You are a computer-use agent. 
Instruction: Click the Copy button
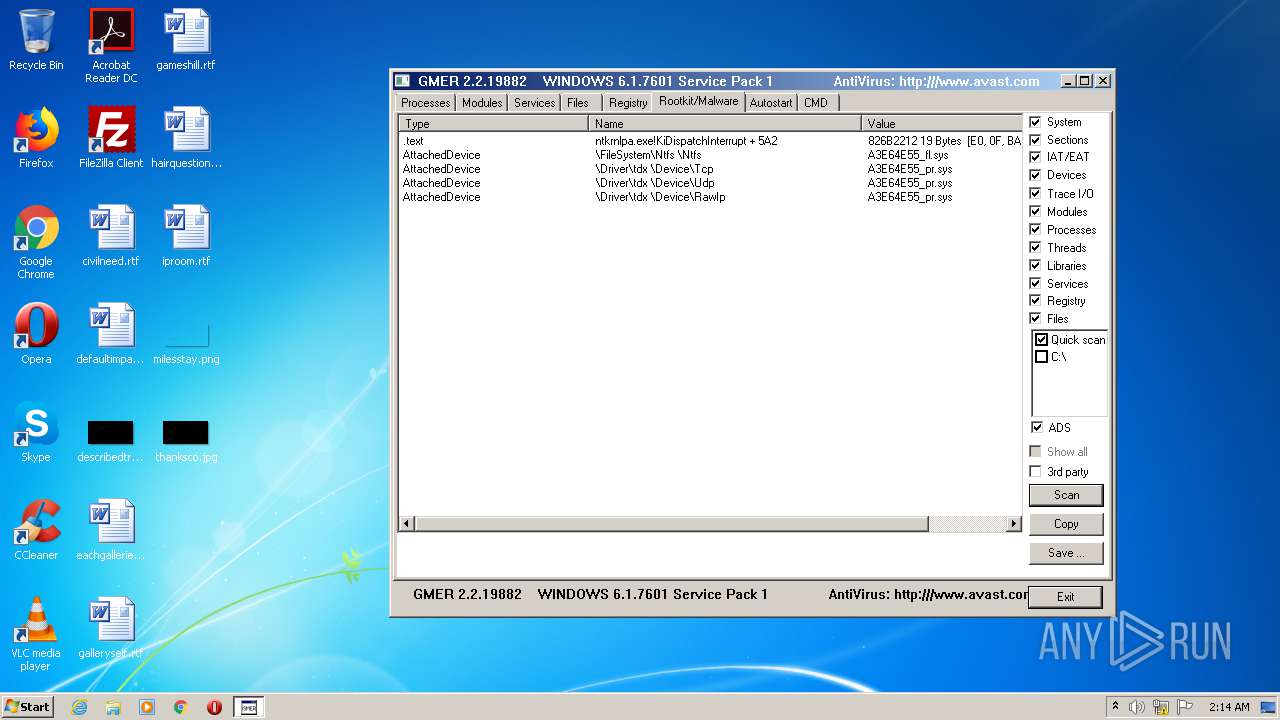[x=1066, y=524]
